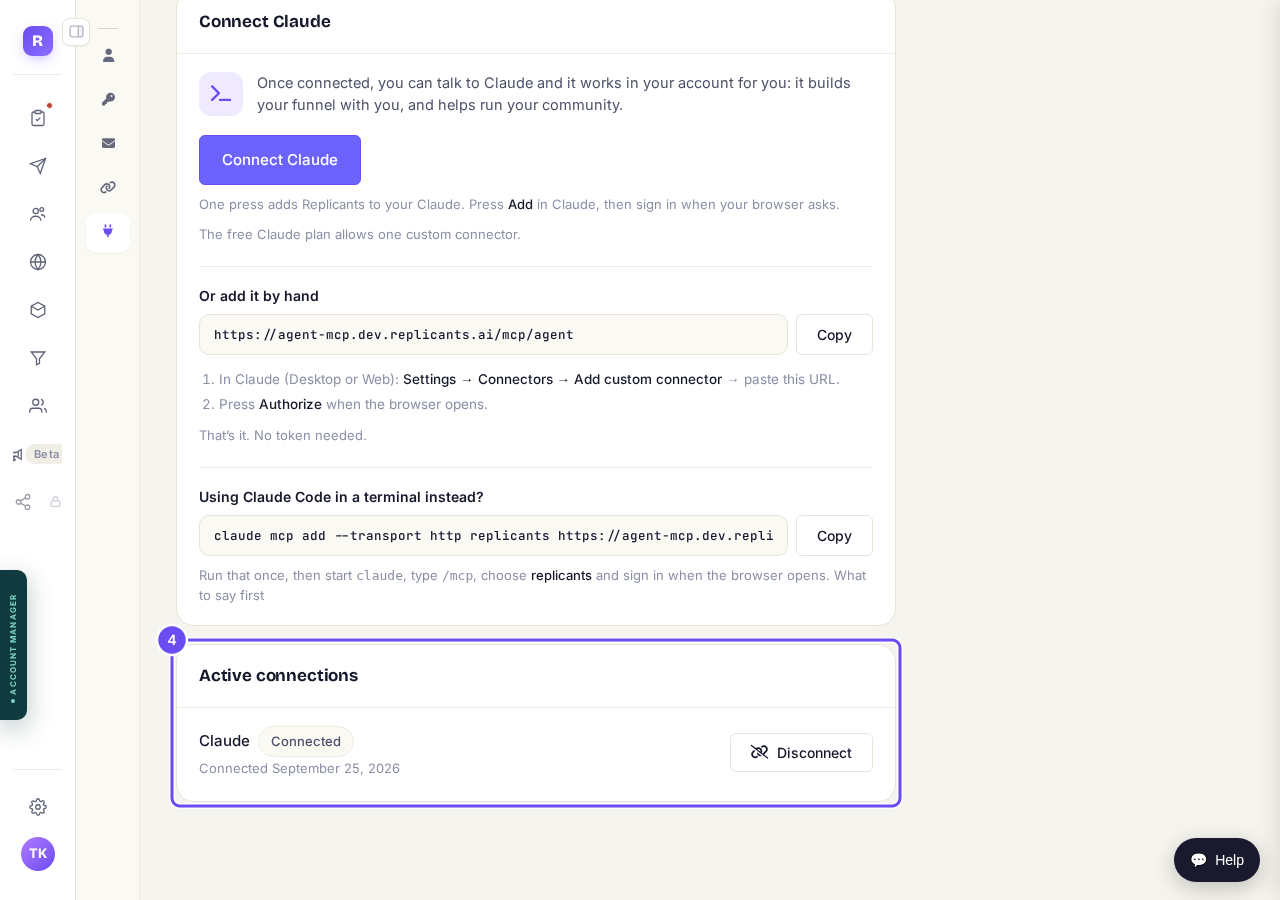Click 'The free Claude plan allows one custom connector.' text
1280x900 pixels.
pos(360,234)
